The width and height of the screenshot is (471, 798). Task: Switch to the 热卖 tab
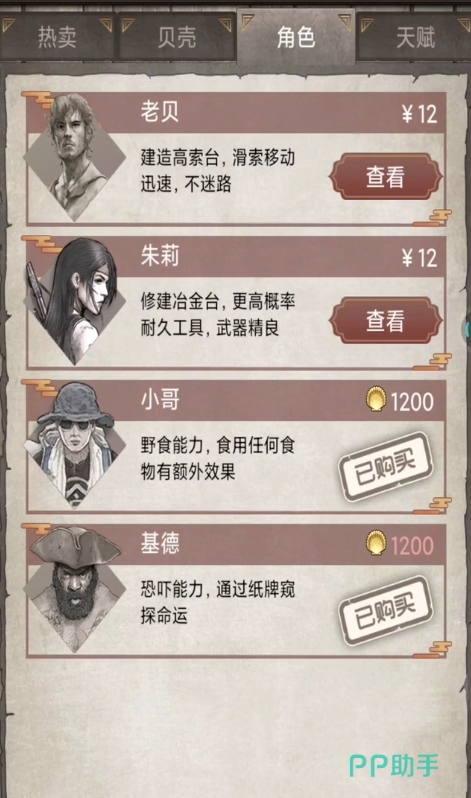57,37
